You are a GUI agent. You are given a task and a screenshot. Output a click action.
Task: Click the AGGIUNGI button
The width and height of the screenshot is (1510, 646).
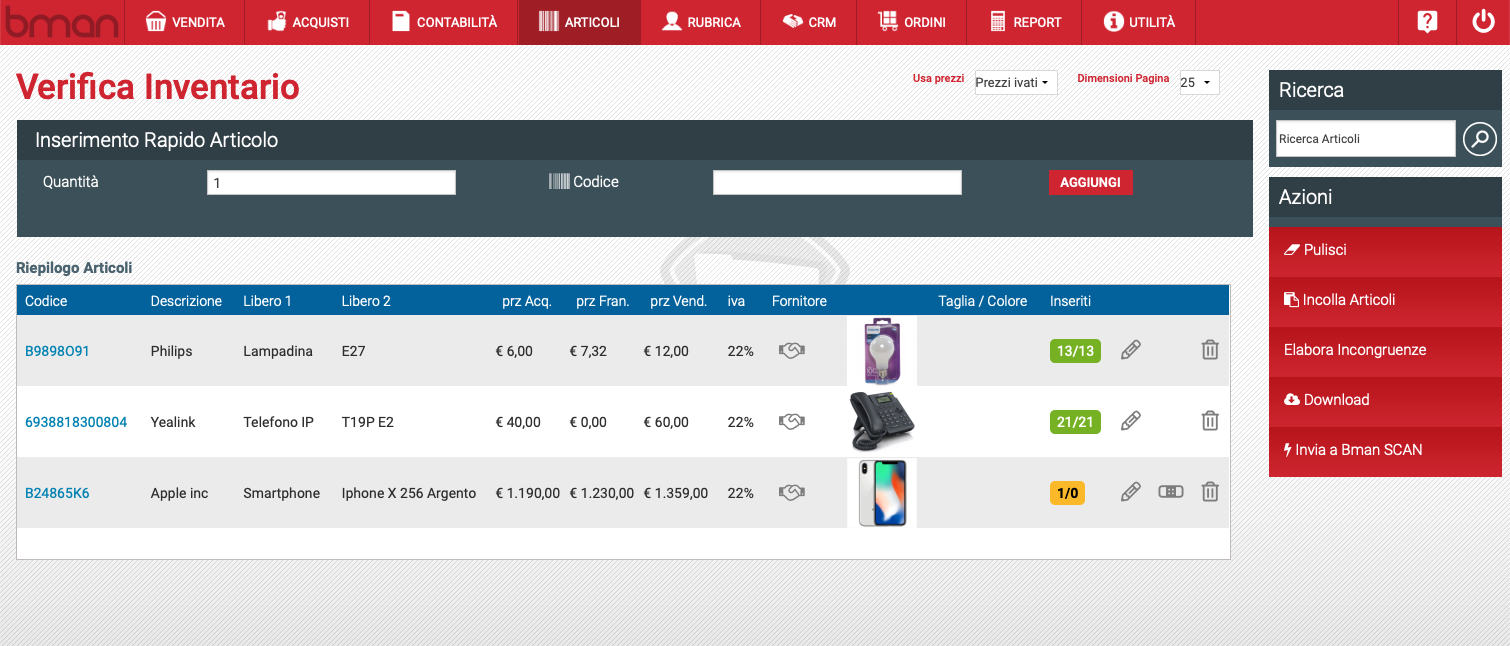[x=1090, y=183]
